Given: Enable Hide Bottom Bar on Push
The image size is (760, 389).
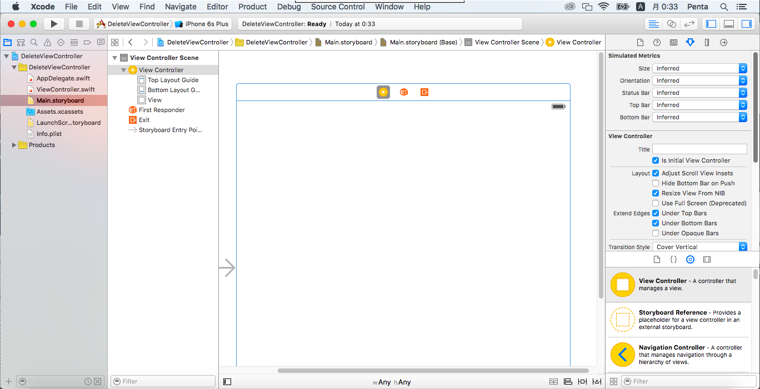Looking at the screenshot, I should pos(655,183).
